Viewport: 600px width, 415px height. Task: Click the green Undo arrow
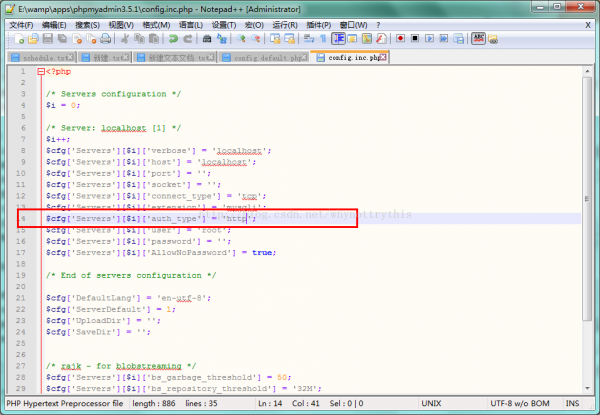coord(173,39)
